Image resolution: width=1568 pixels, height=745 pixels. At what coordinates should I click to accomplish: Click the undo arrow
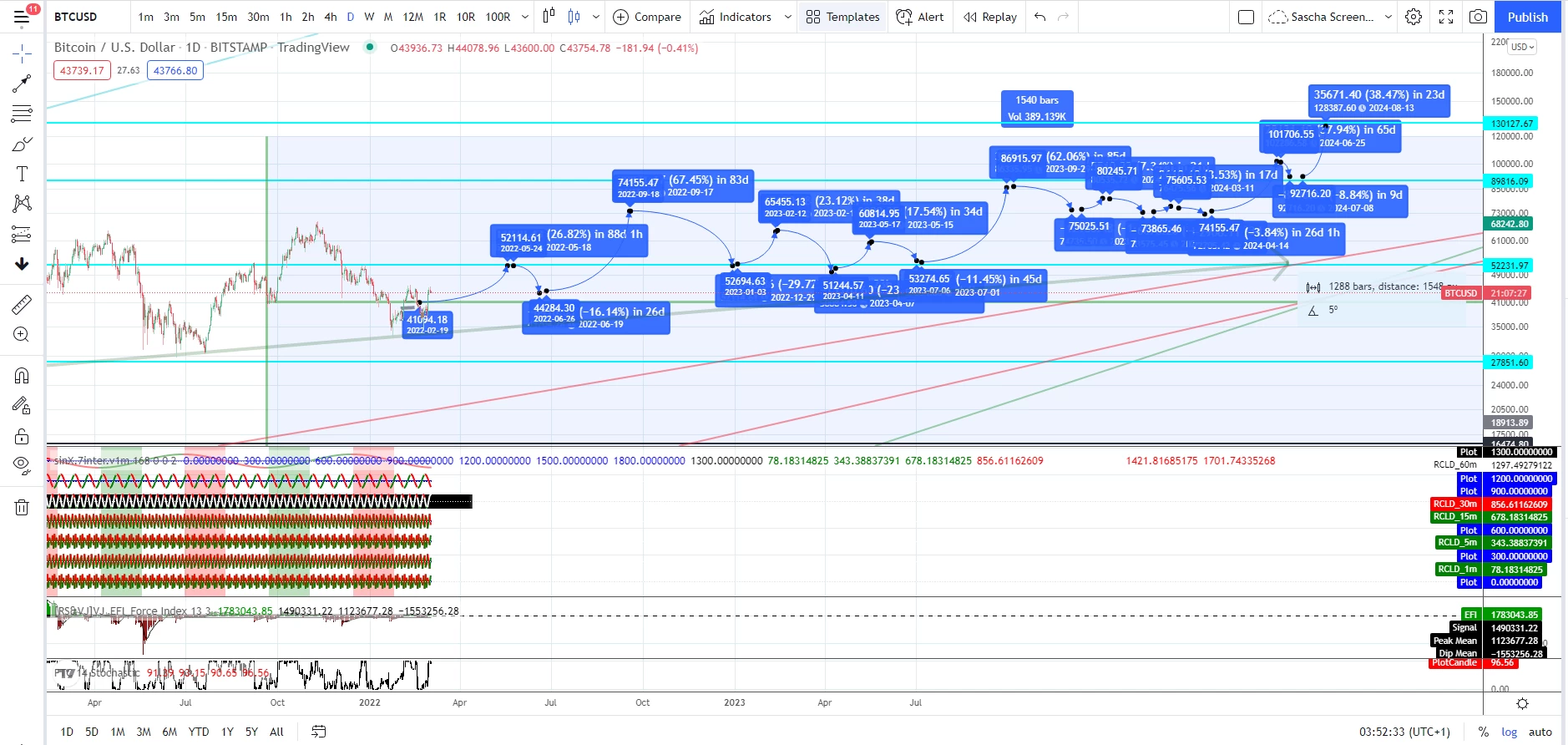[x=1039, y=17]
